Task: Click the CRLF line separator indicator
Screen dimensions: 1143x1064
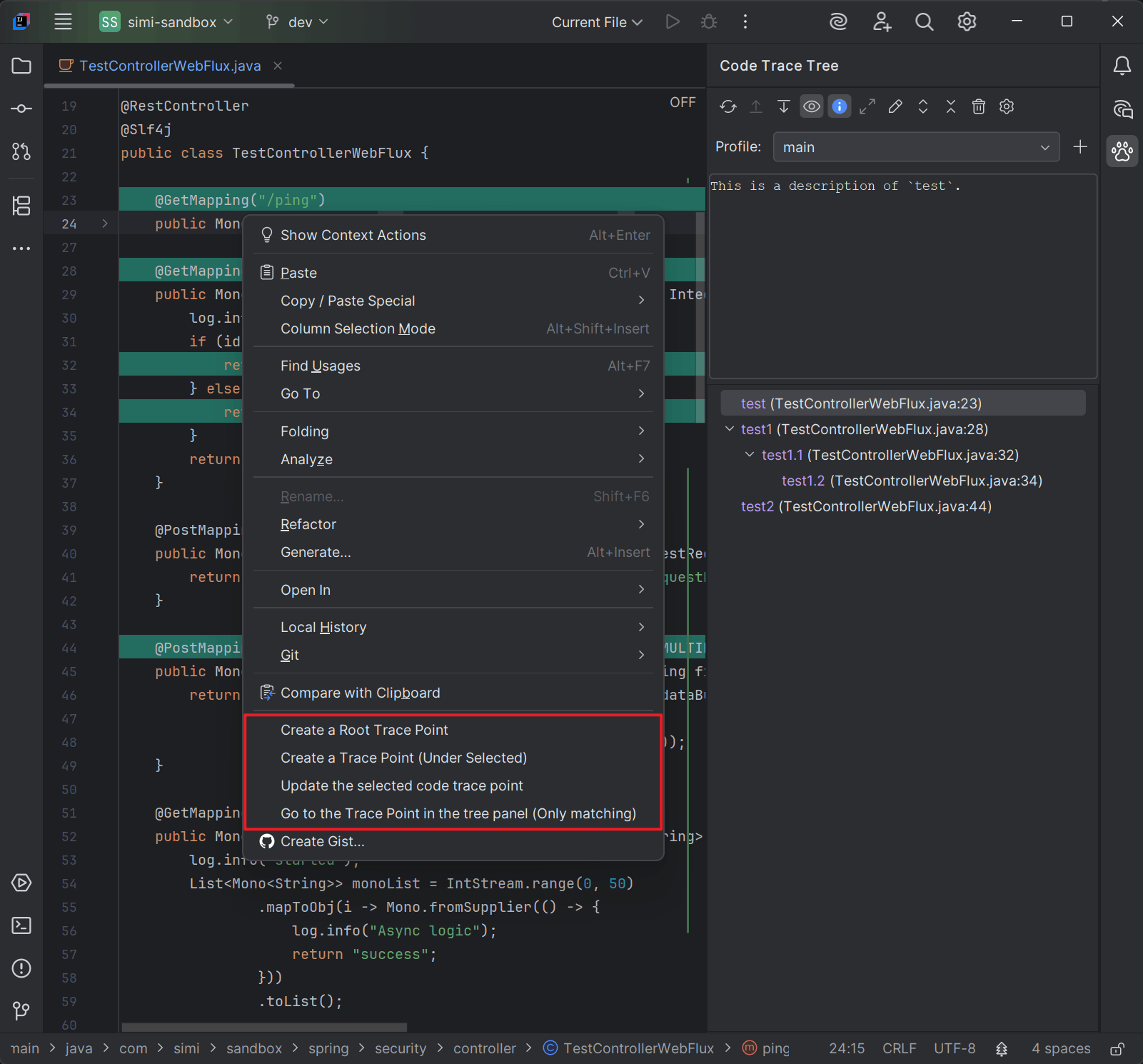Action: [x=899, y=1048]
